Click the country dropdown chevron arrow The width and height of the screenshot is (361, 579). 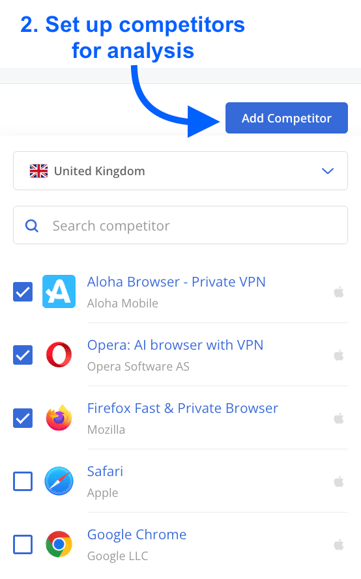(x=327, y=171)
